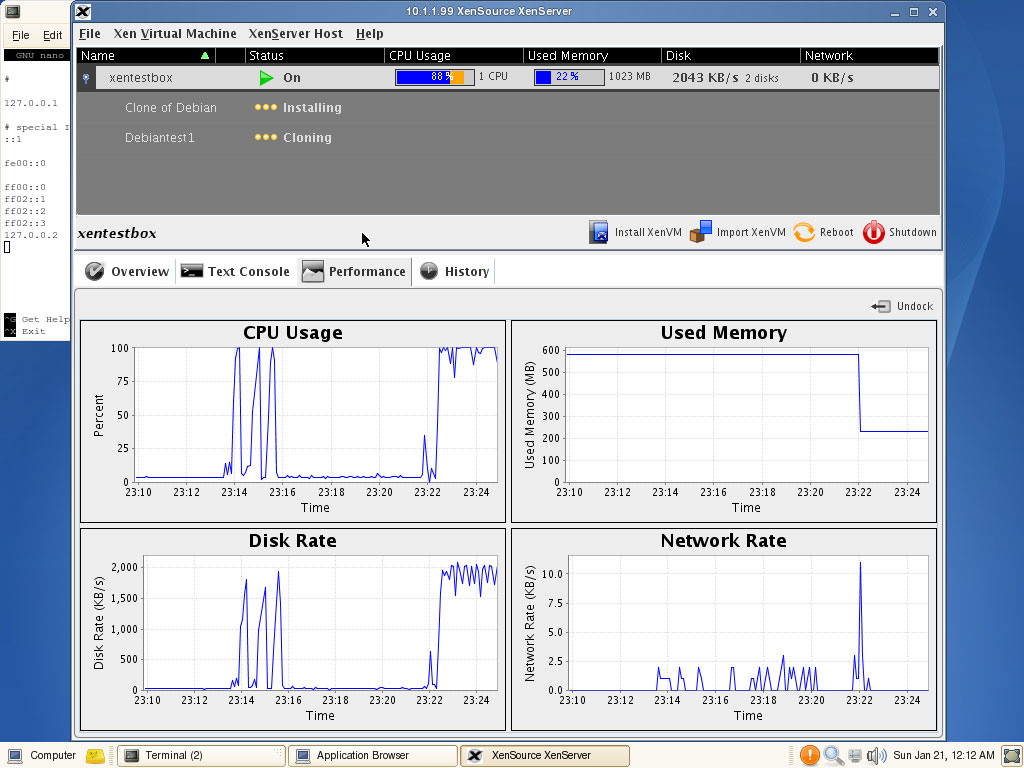The image size is (1024, 768).
Task: Undock the performance panel
Action: (x=902, y=306)
